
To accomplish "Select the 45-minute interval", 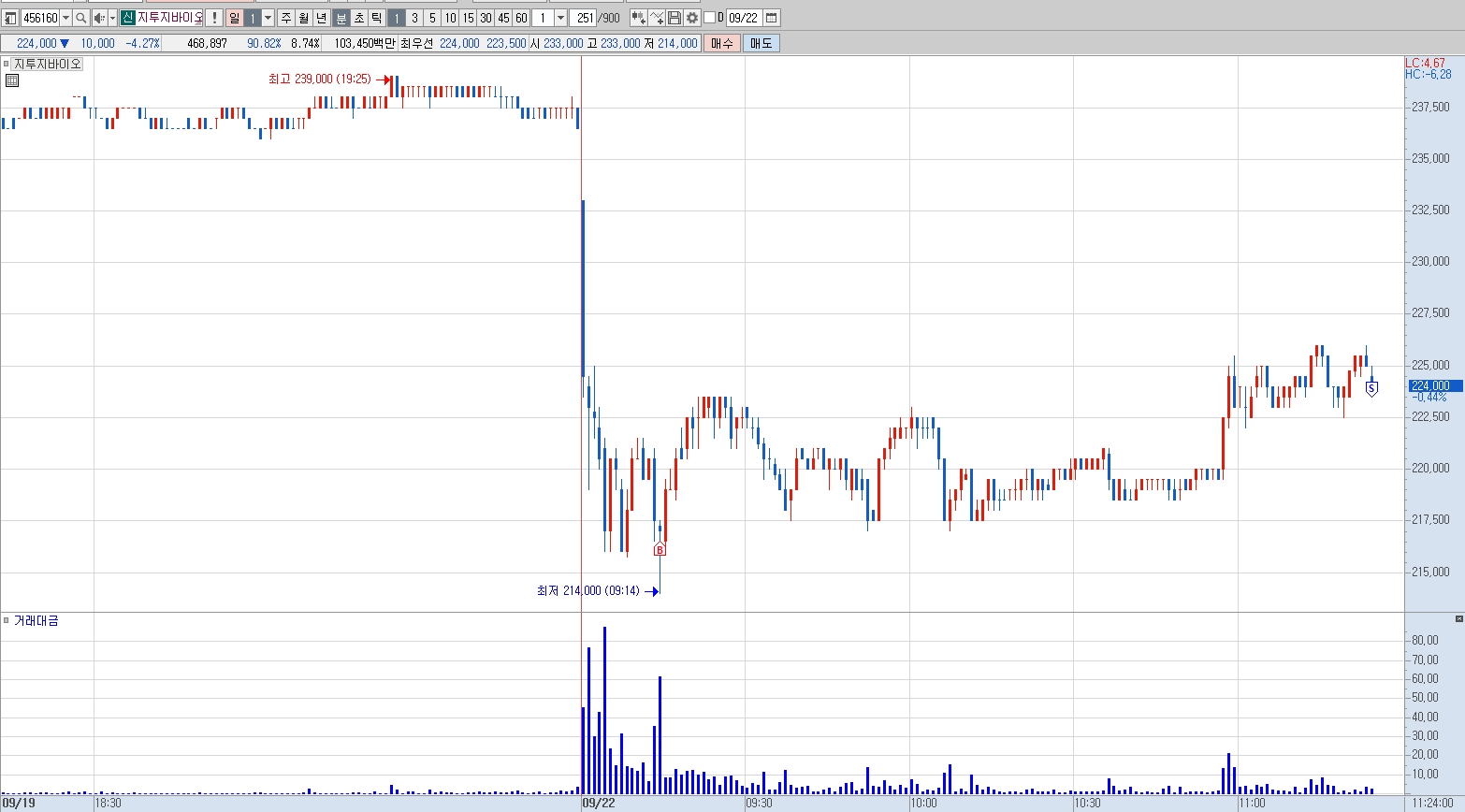I will tap(503, 18).
